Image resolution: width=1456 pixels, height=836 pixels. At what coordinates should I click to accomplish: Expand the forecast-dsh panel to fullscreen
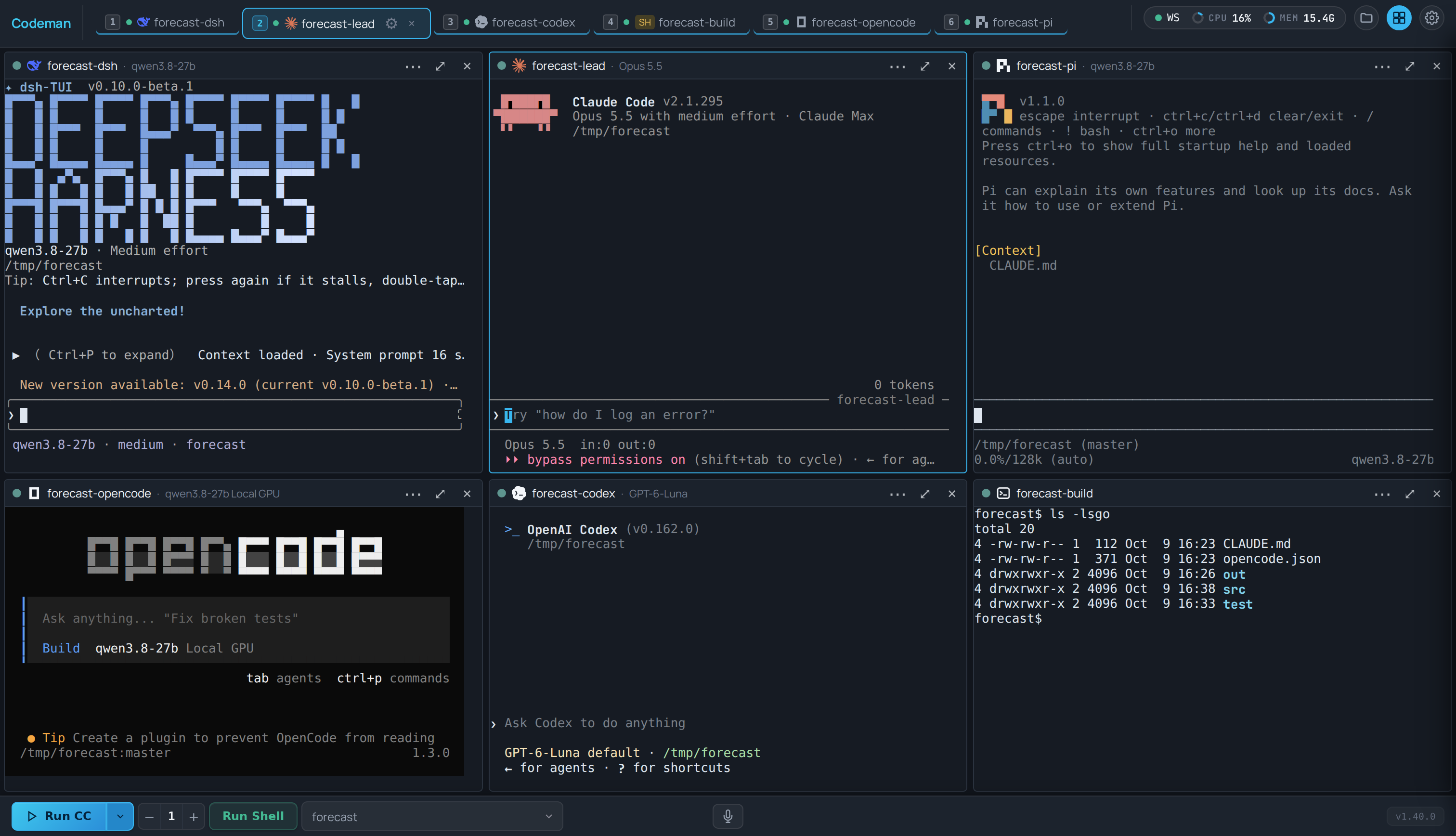tap(440, 66)
